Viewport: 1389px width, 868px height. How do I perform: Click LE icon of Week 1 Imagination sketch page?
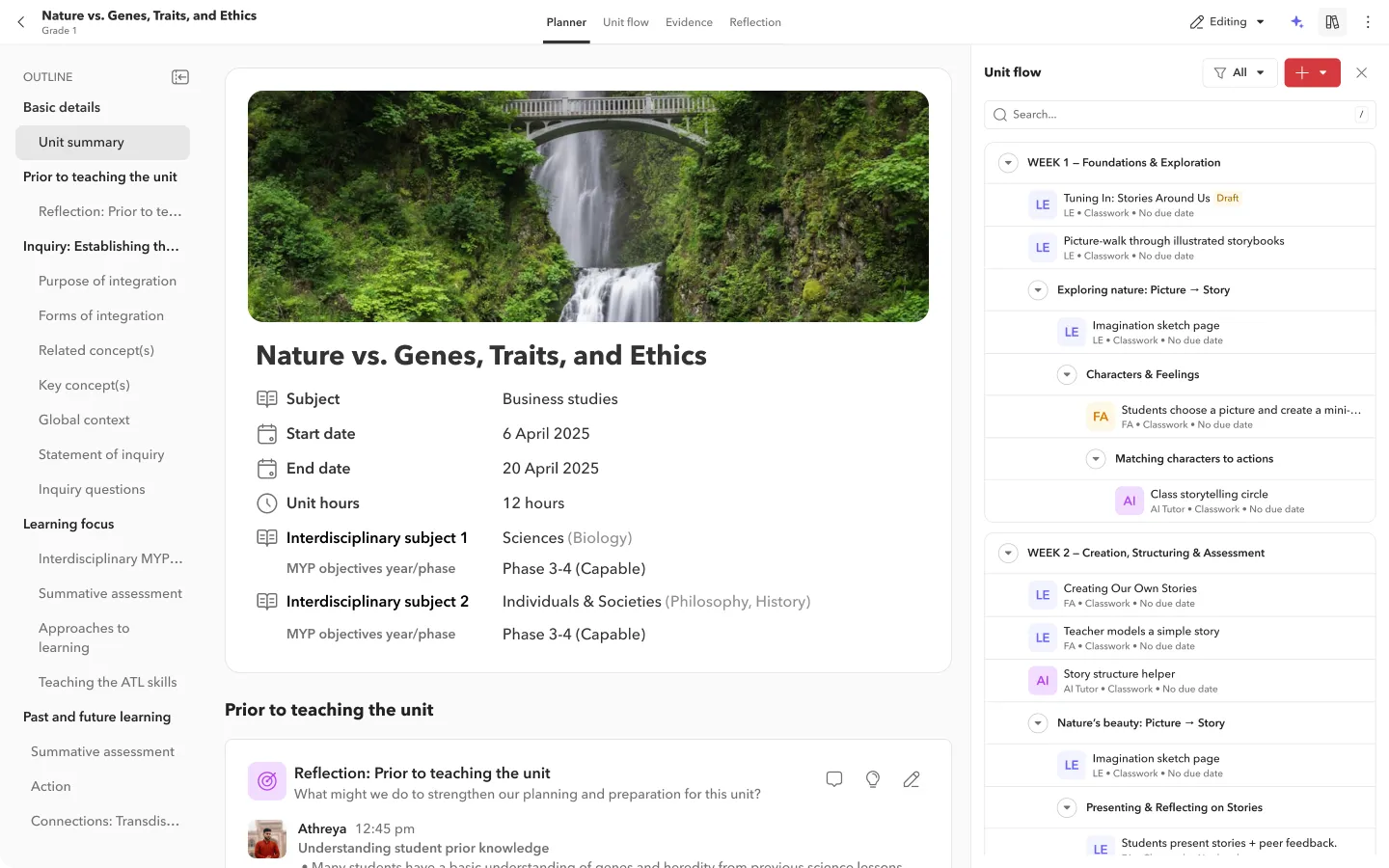pyautogui.click(x=1072, y=332)
